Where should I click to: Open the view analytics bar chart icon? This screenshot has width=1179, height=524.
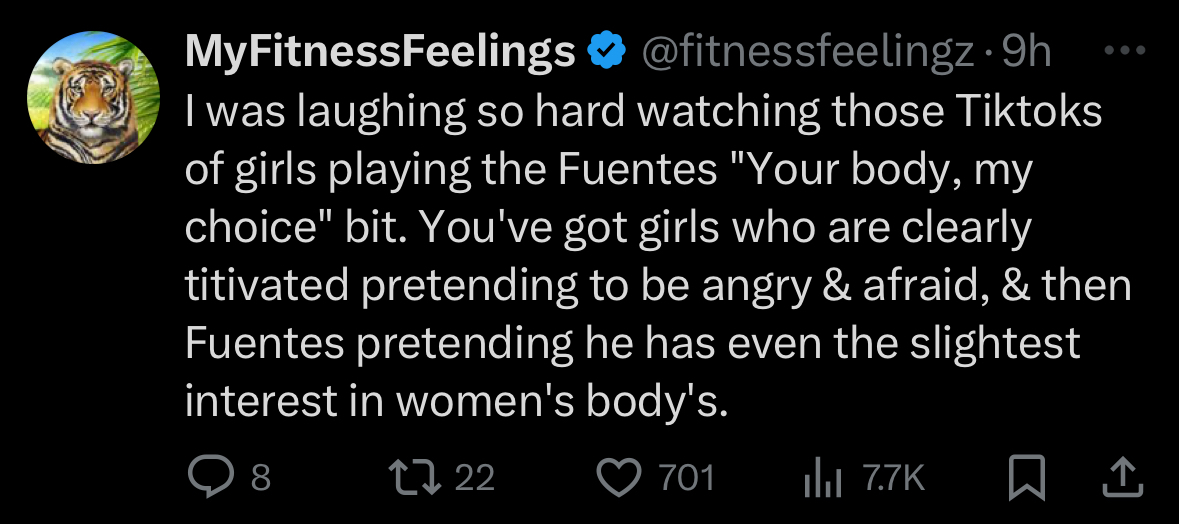click(x=822, y=479)
